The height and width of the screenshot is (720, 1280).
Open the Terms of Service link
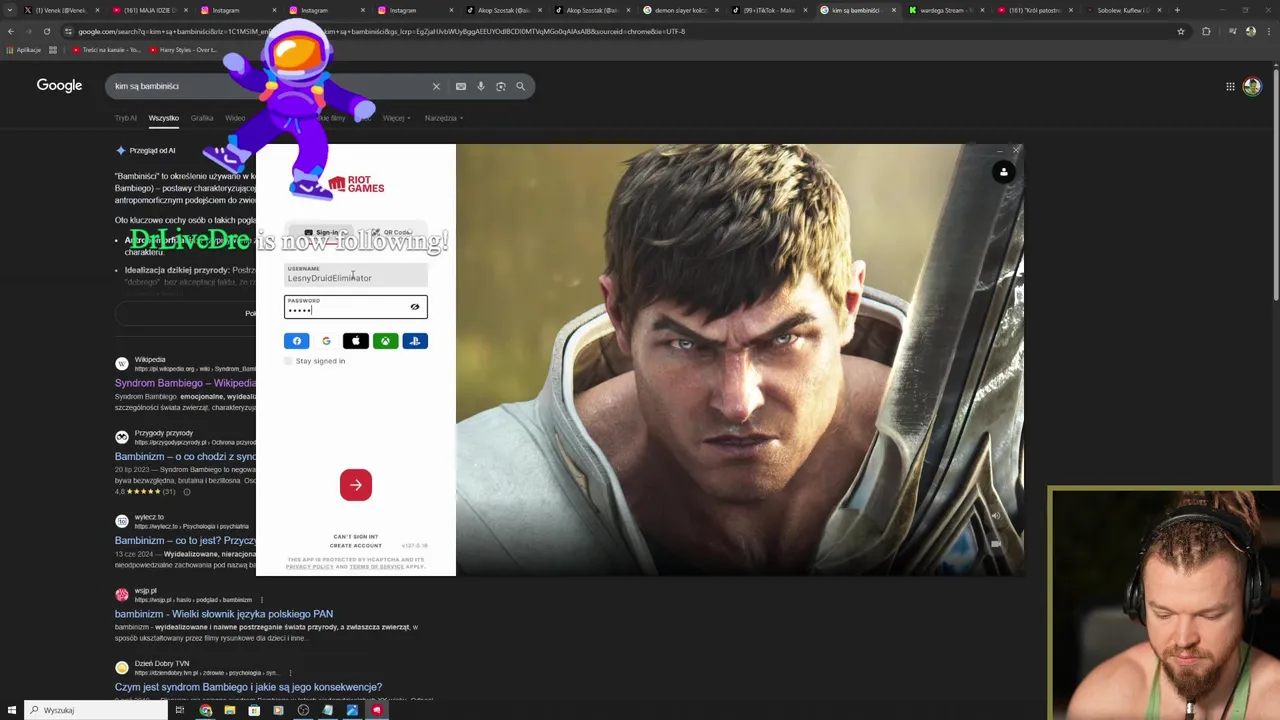[377, 567]
